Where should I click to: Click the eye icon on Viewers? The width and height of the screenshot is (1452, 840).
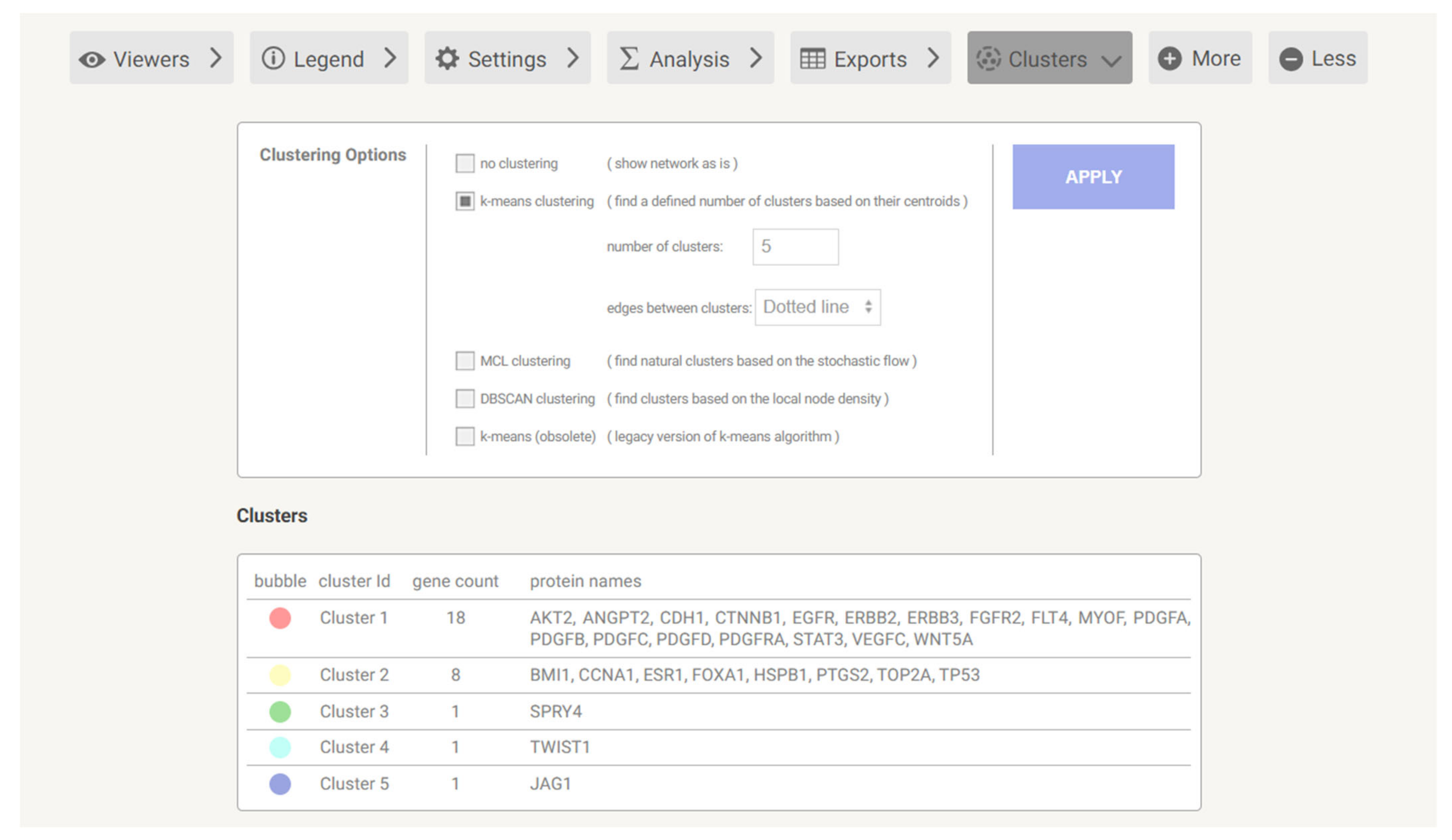(92, 59)
